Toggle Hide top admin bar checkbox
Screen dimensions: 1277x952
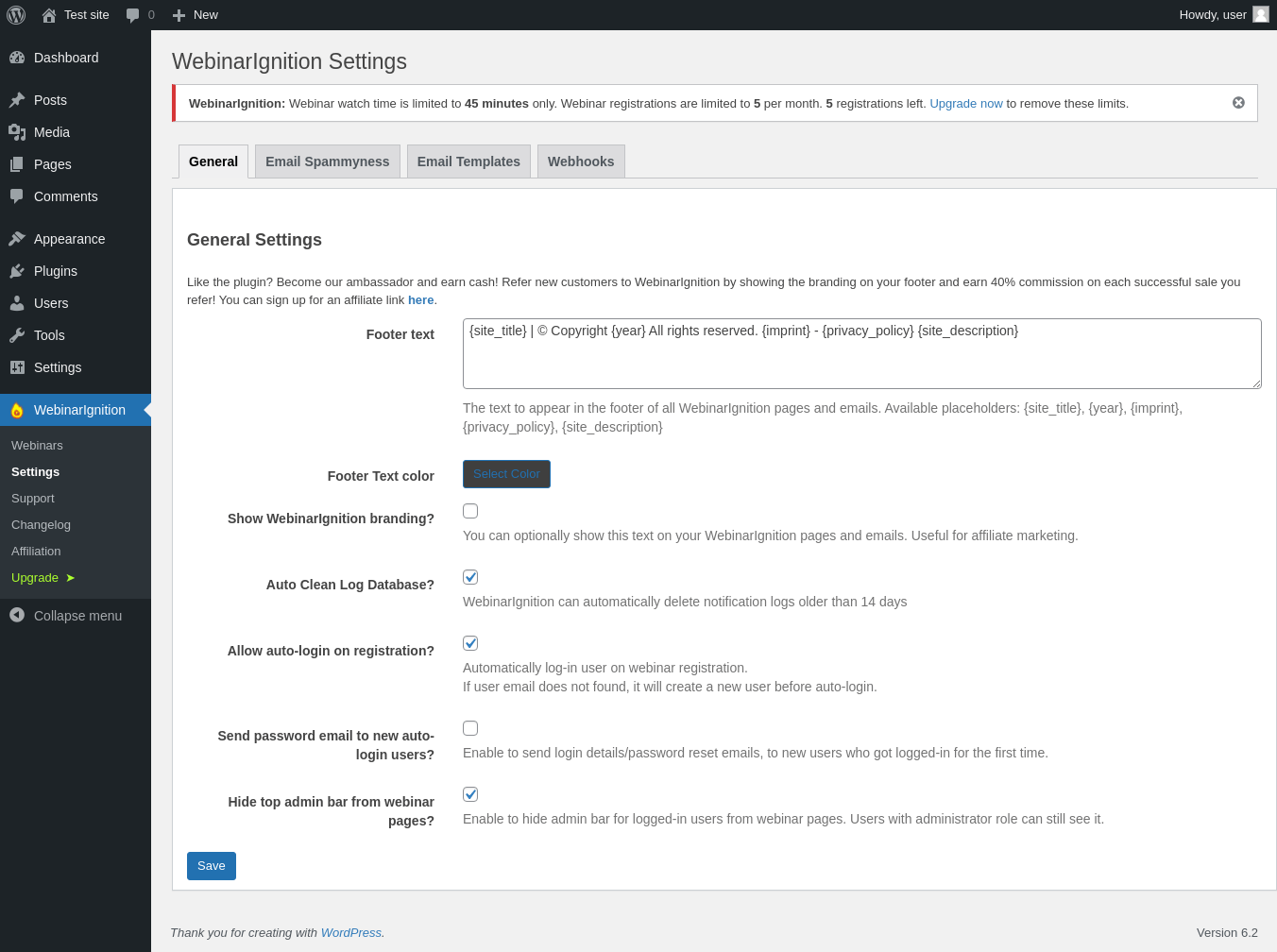tap(470, 794)
